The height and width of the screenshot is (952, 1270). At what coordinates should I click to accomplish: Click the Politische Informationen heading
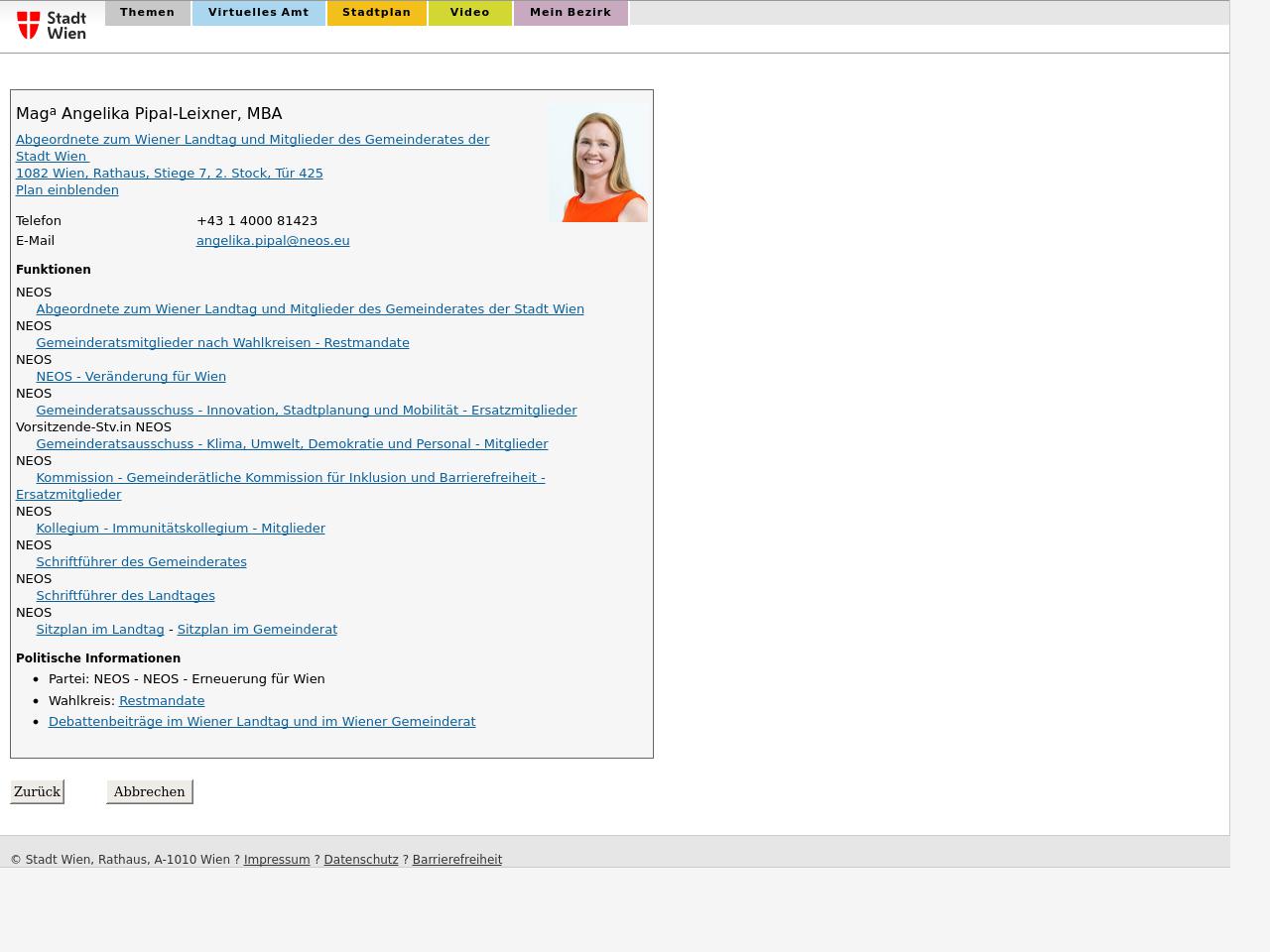click(x=98, y=657)
